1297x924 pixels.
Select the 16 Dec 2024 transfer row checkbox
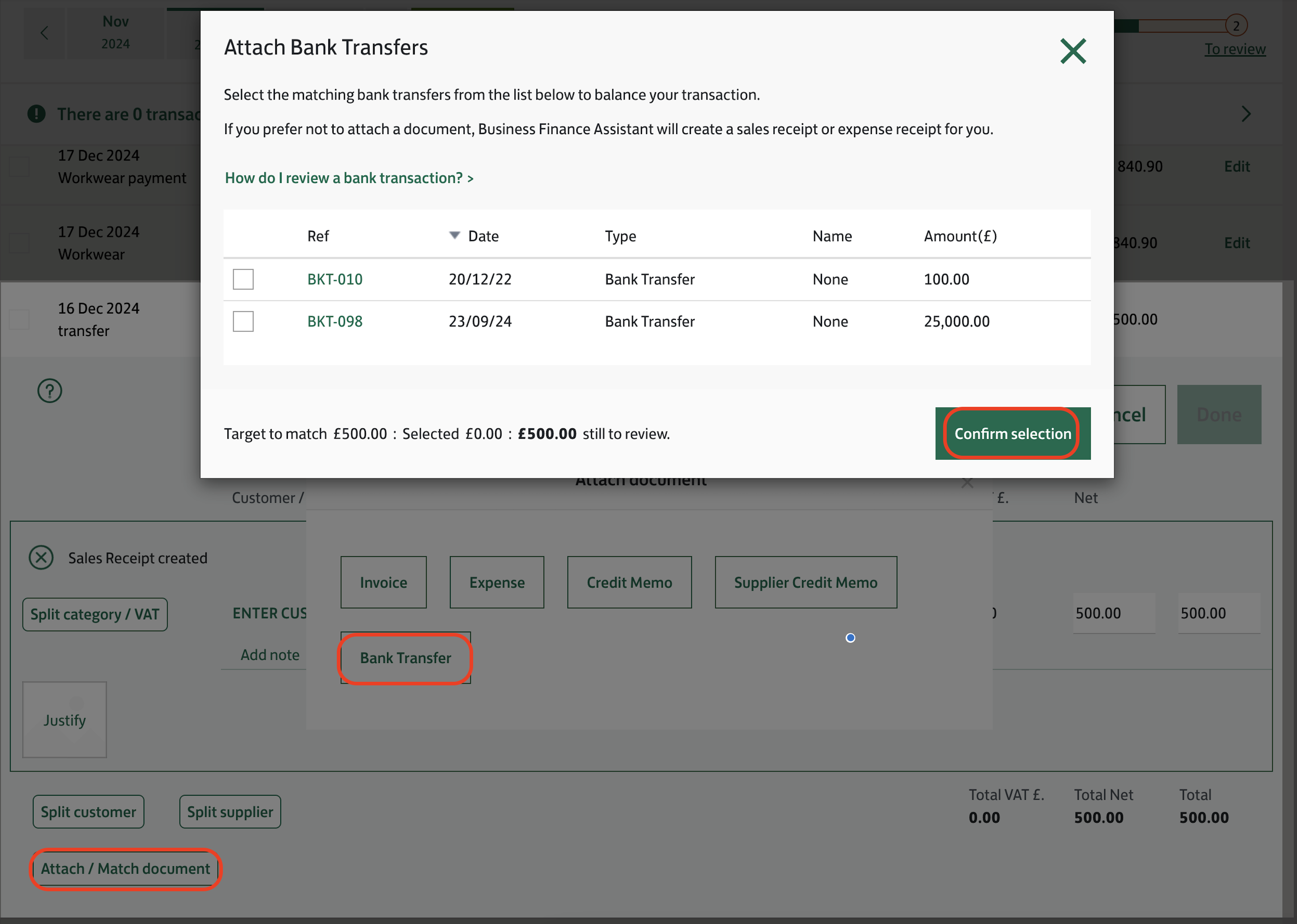[x=19, y=319]
